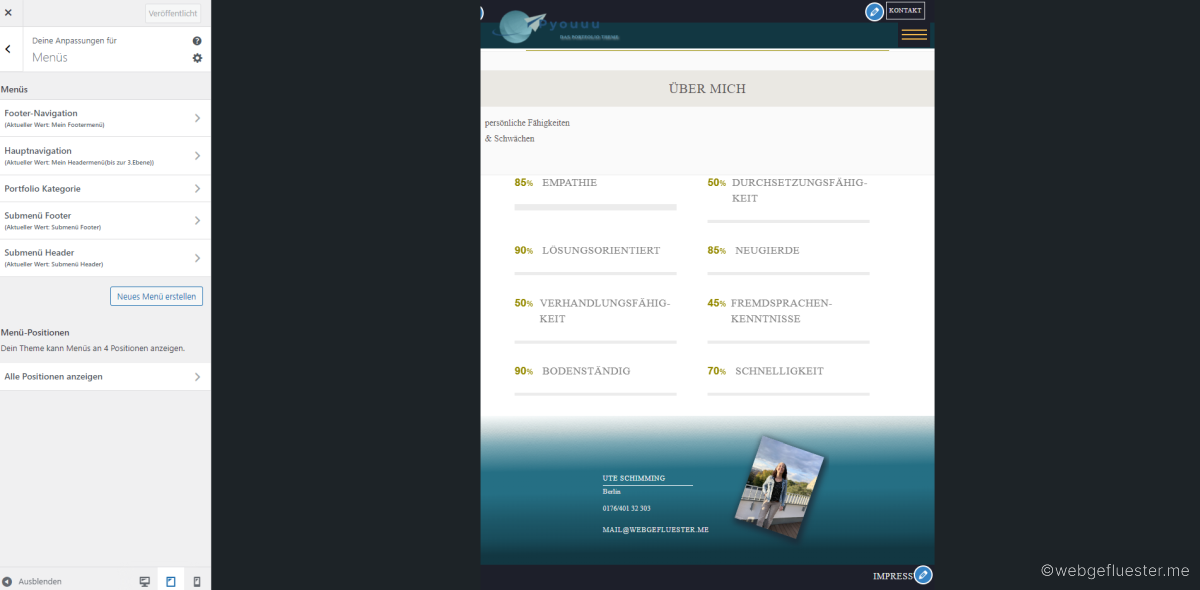Close the Customizer with the X icon

point(8,13)
